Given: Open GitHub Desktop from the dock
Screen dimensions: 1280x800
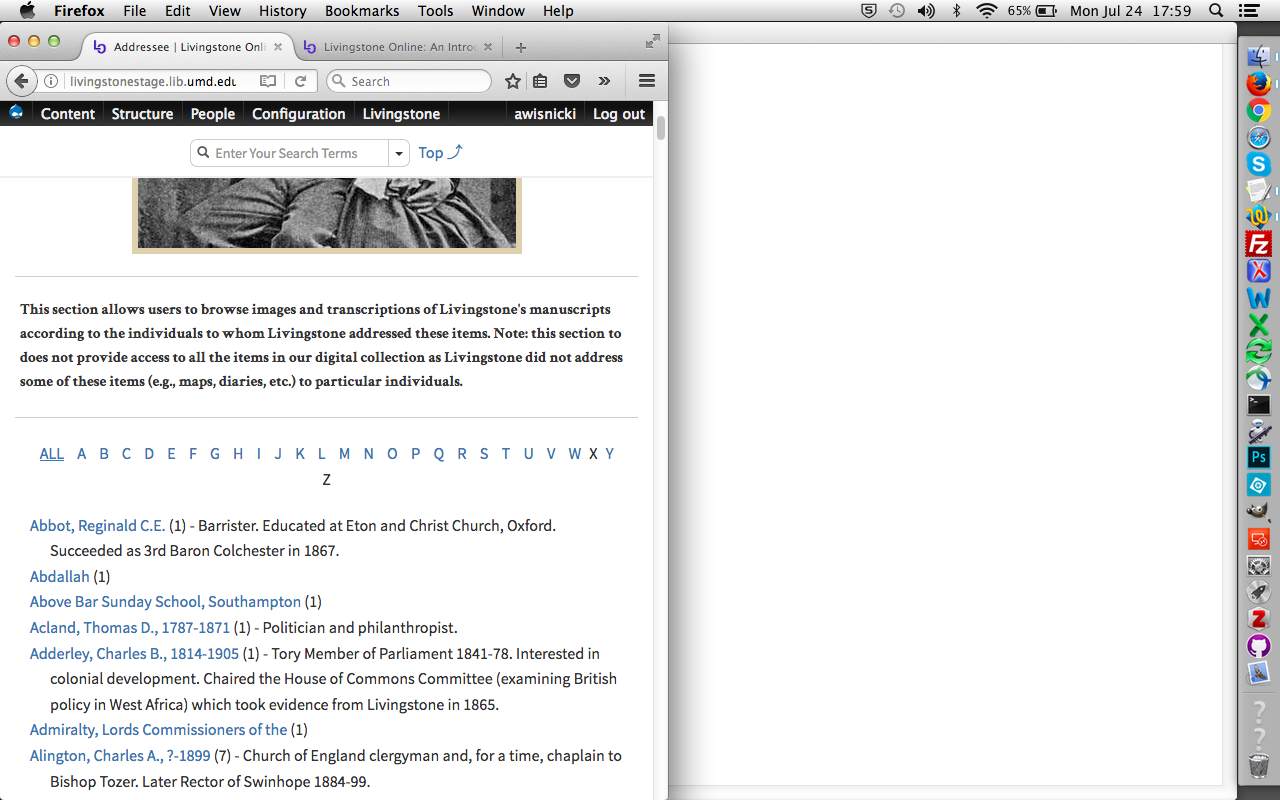Looking at the screenshot, I should [1258, 646].
